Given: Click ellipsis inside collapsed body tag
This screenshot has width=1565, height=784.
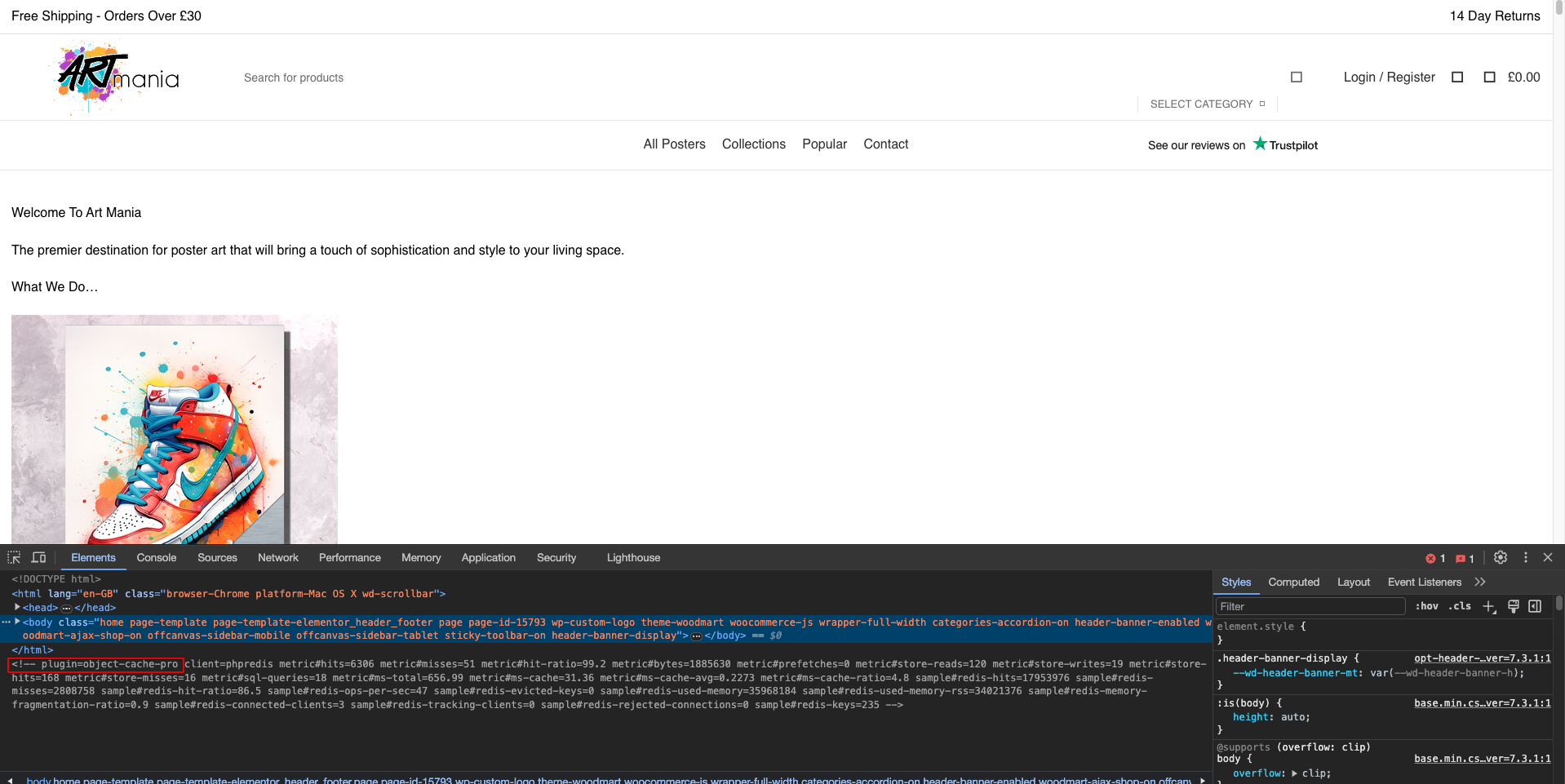Looking at the screenshot, I should pyautogui.click(x=696, y=636).
